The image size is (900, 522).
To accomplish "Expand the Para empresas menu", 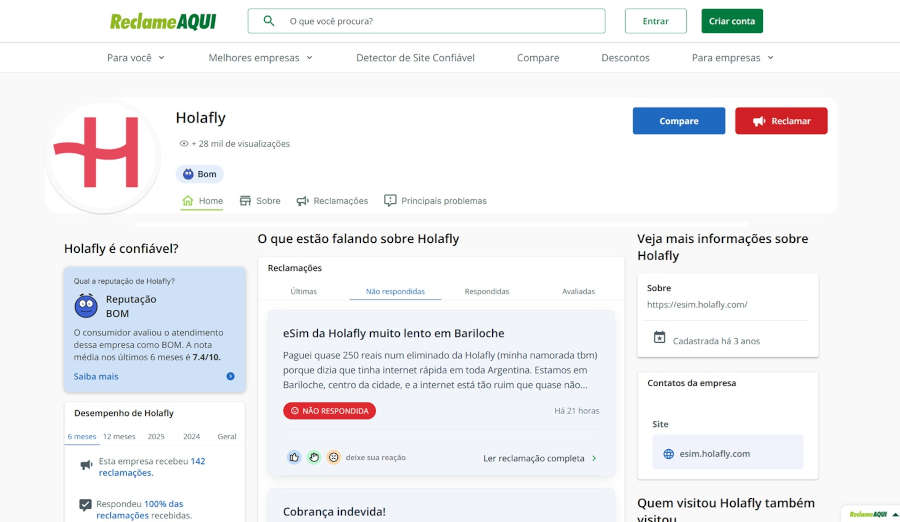I will (x=732, y=57).
